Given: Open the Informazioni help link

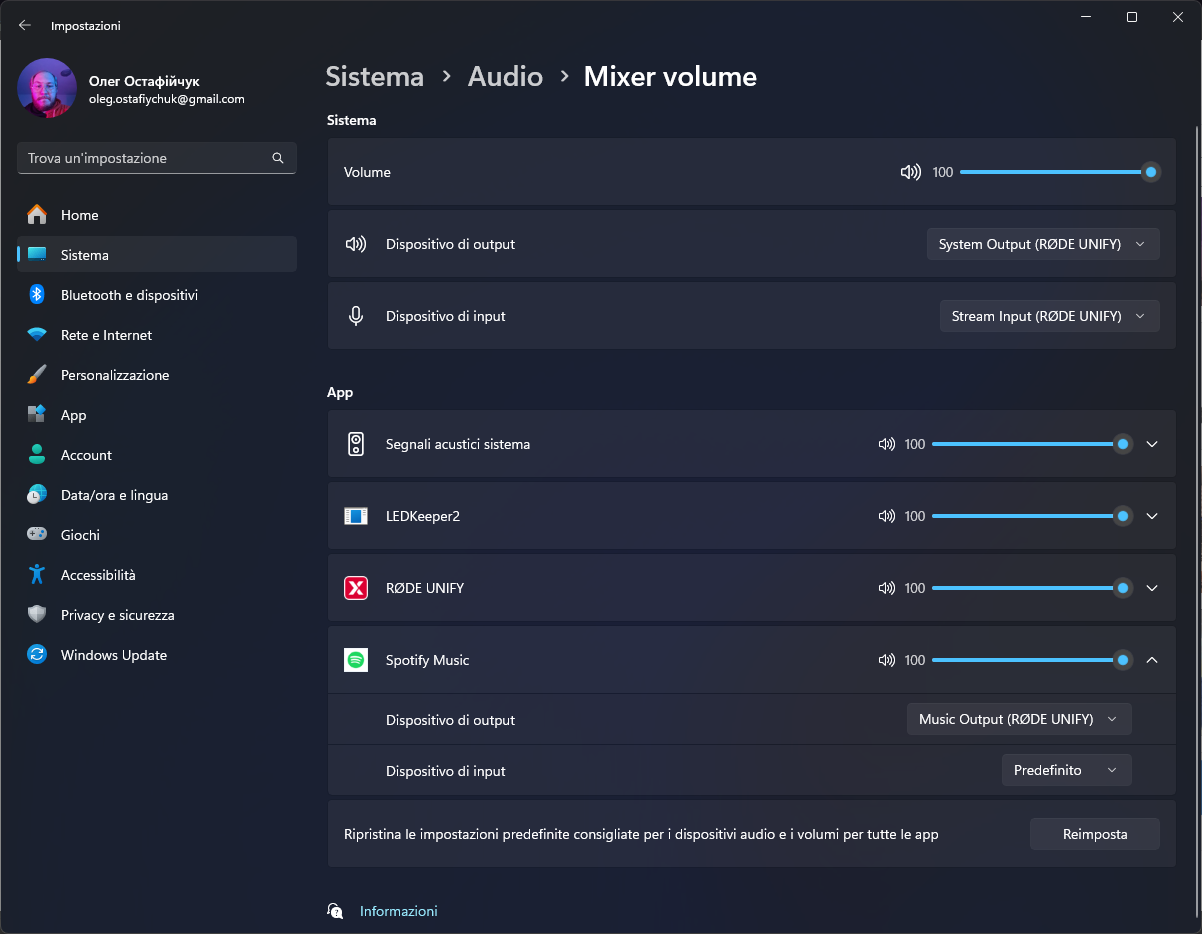Looking at the screenshot, I should [398, 911].
